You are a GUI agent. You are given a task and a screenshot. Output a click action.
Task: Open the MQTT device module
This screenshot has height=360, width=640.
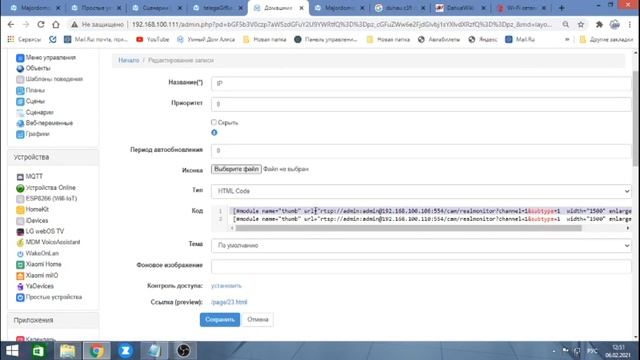coord(29,177)
